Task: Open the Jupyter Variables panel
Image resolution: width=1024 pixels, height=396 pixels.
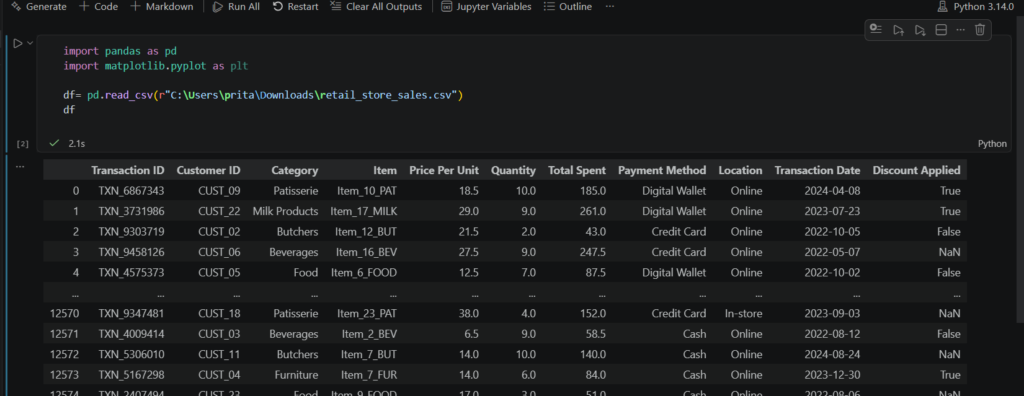Action: pyautogui.click(x=487, y=7)
